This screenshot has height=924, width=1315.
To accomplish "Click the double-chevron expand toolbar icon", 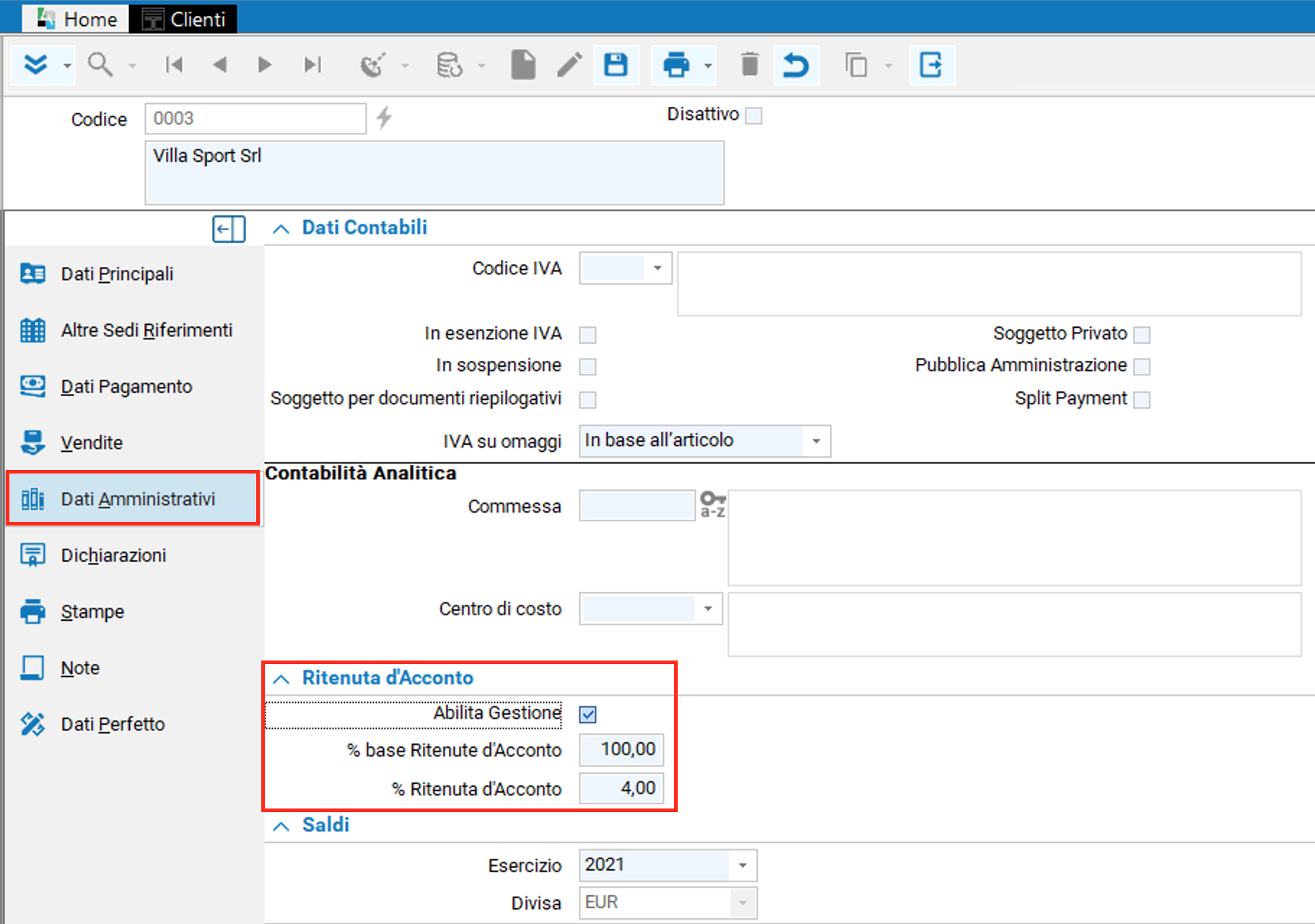I will tap(35, 65).
